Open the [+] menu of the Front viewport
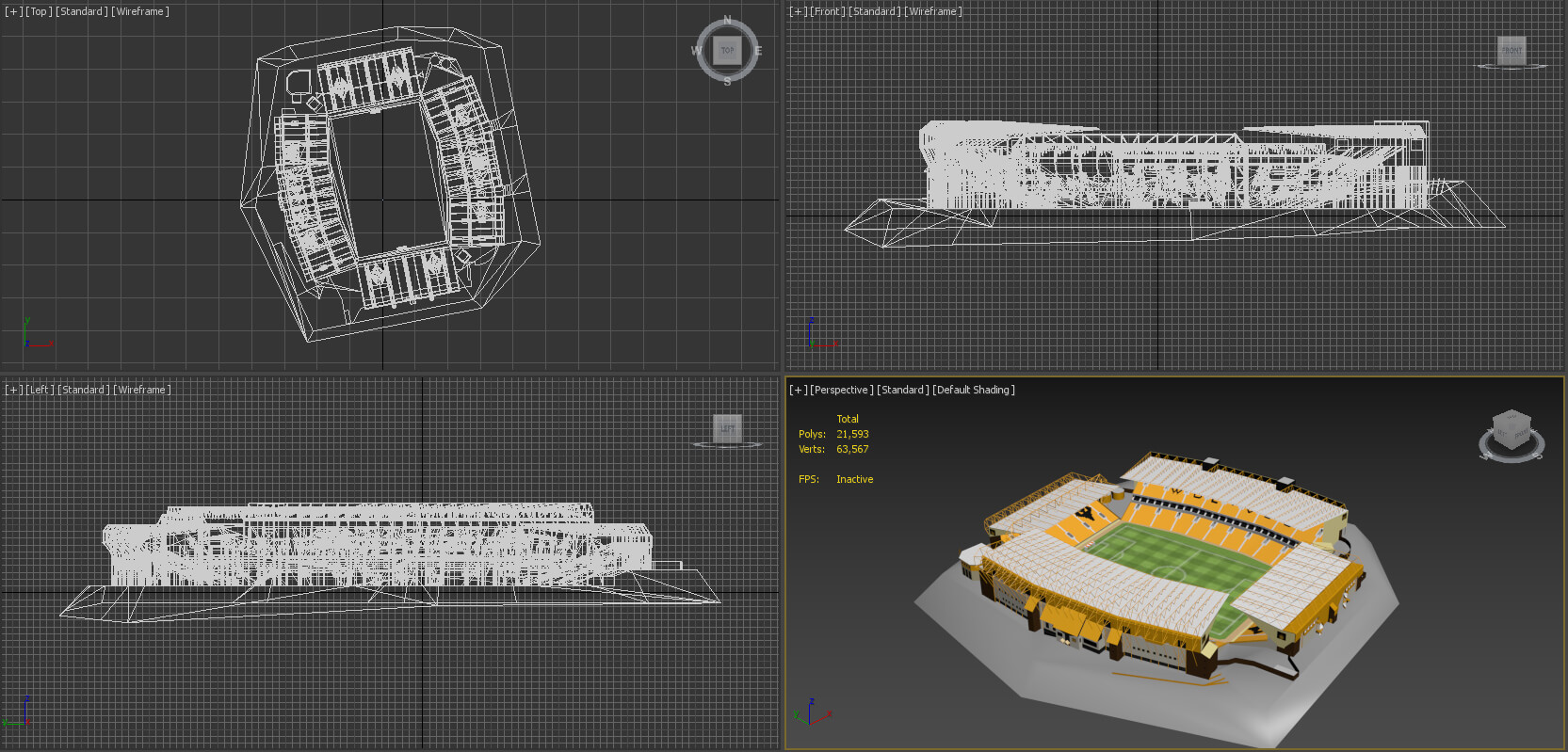Screen dimensions: 1568x752 (799, 11)
